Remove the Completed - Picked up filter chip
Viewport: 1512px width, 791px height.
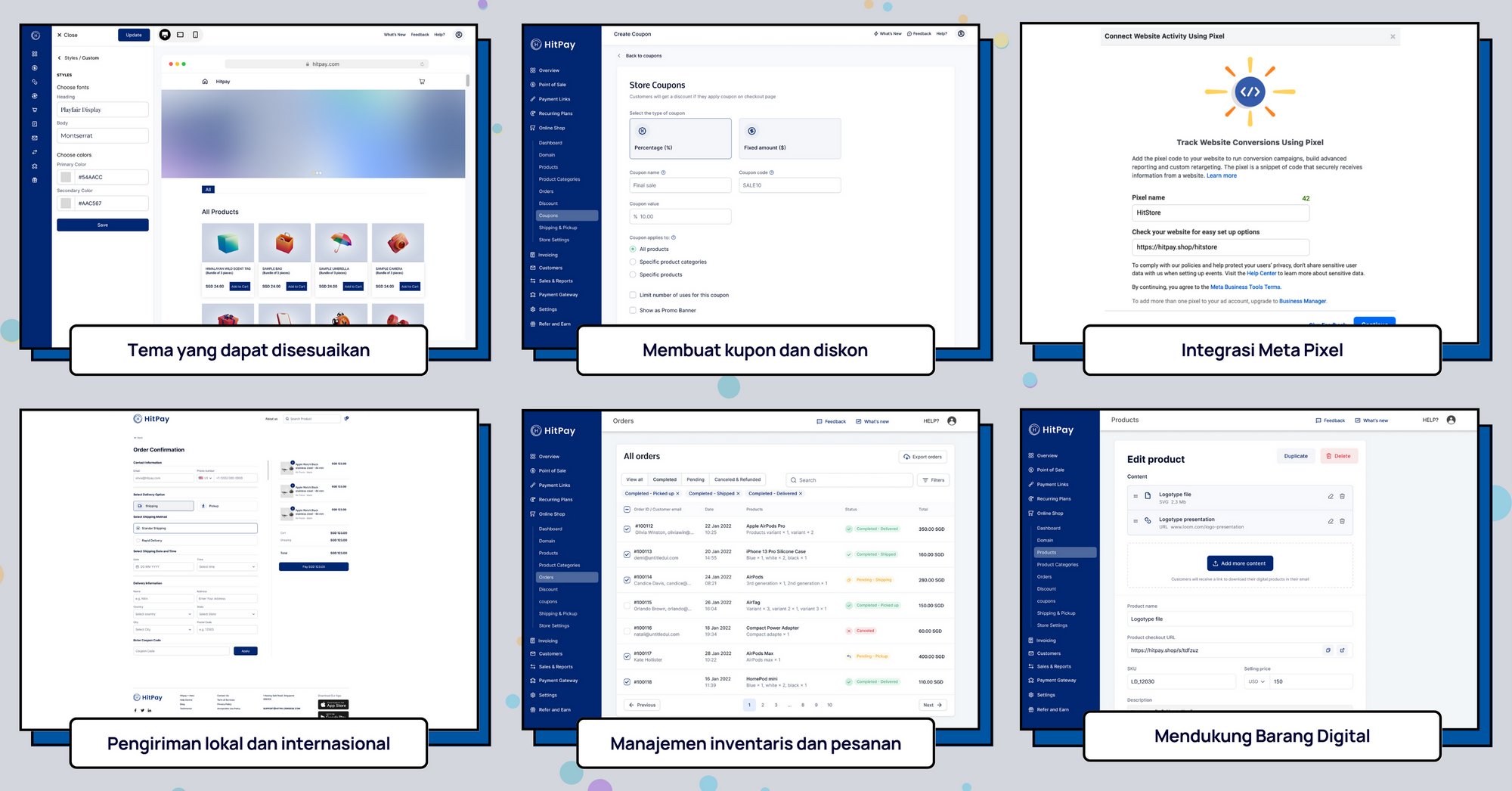click(677, 494)
